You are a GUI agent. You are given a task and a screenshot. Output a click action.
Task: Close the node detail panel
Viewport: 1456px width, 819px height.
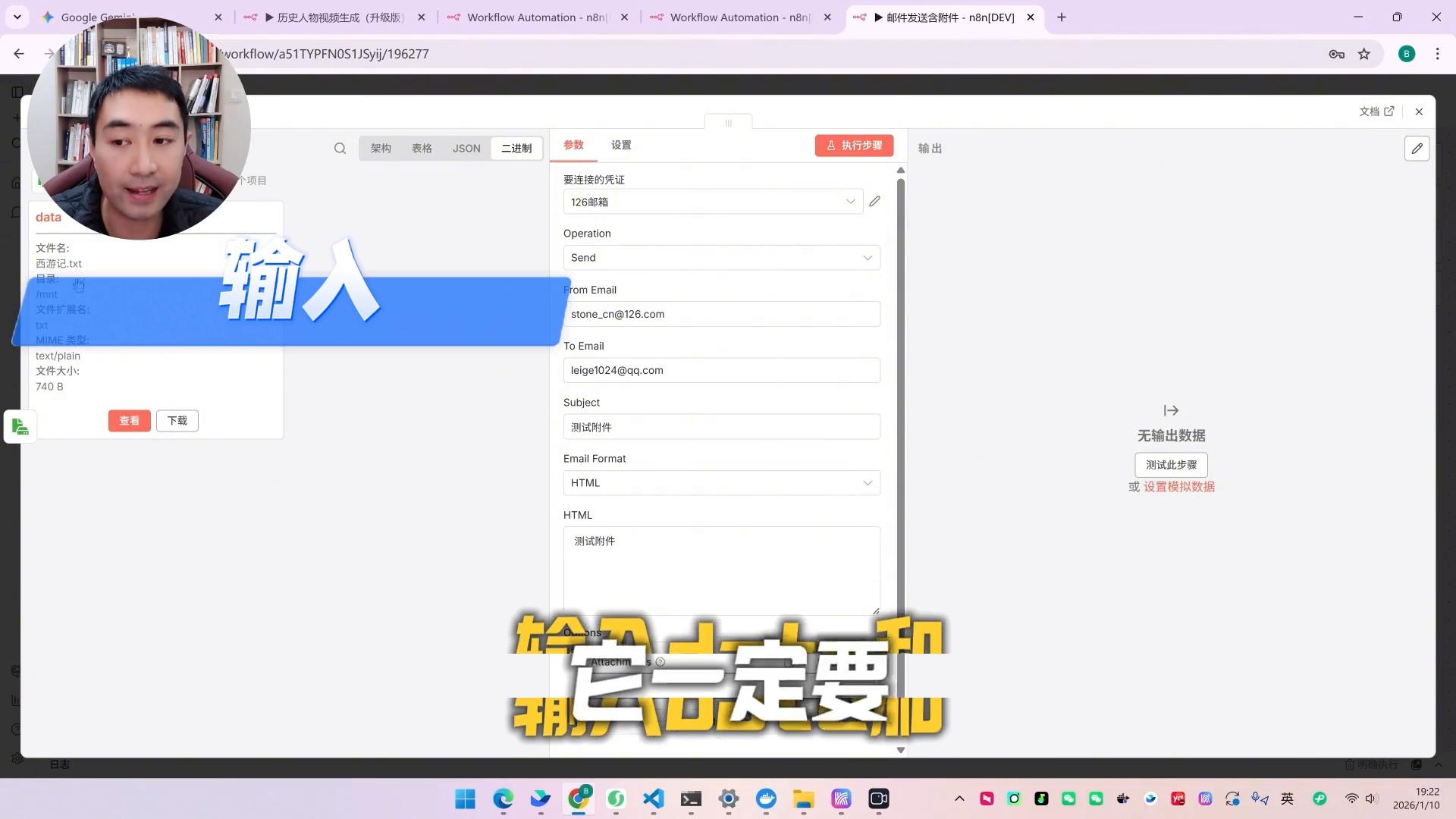point(1419,111)
